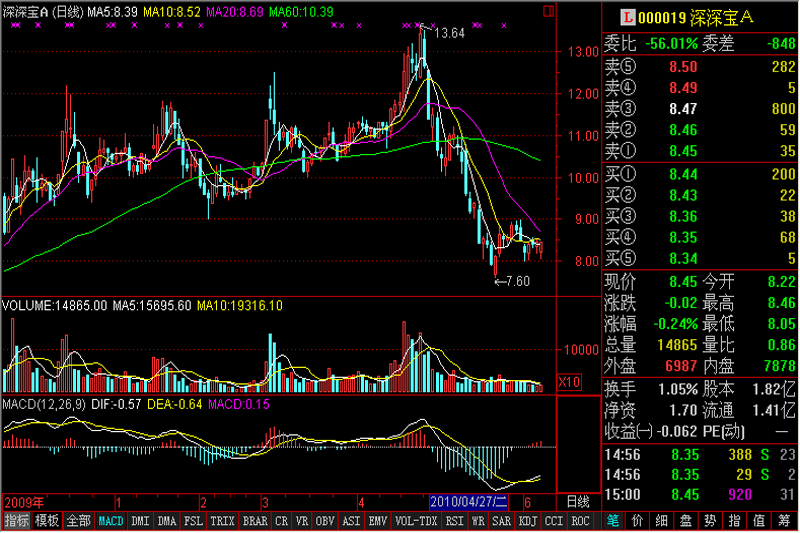Click the stock title 000019 深深宝A
Image resolution: width=800 pixels, height=533 pixels.
pyautogui.click(x=695, y=18)
